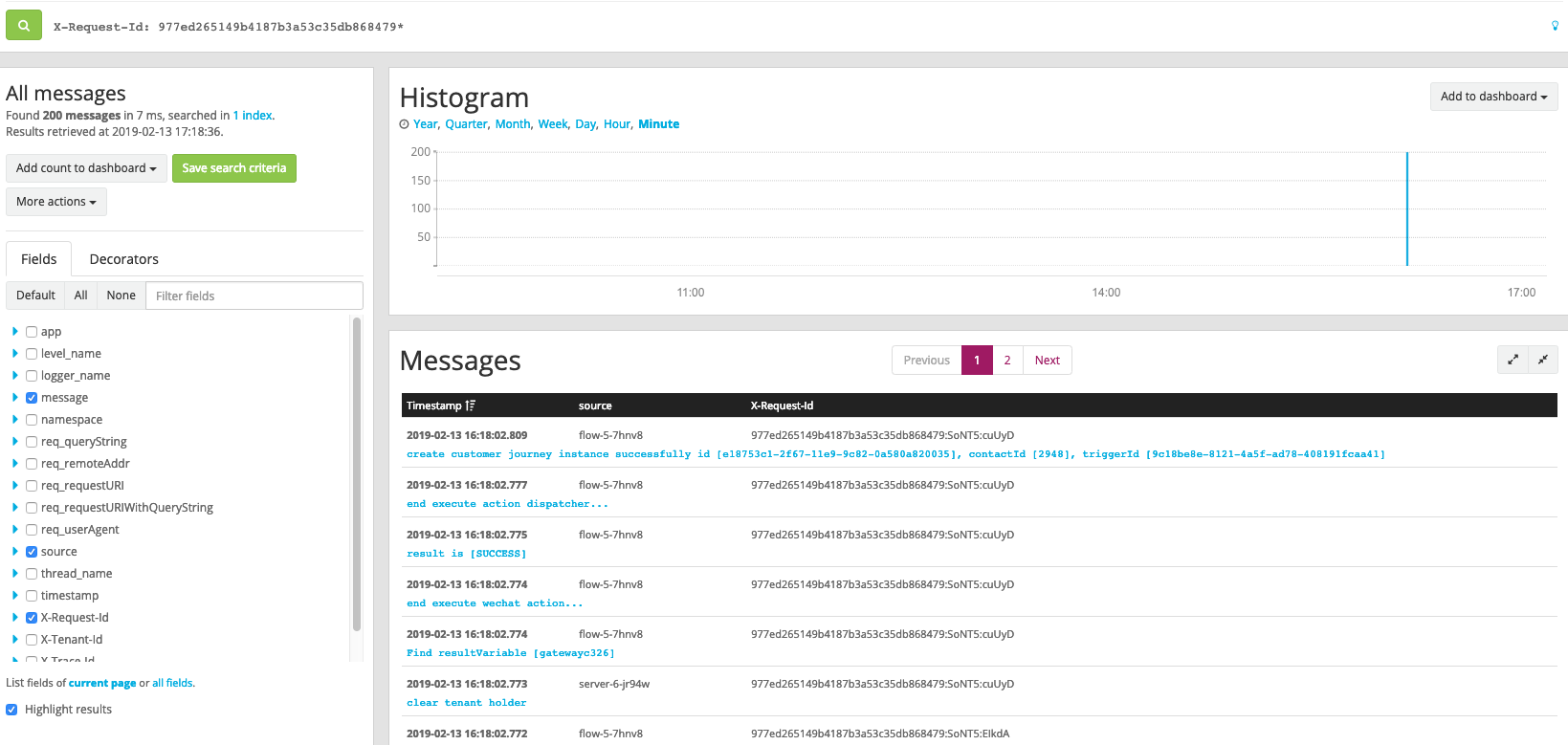1568x745 pixels.
Task: Click the fields list scrollbar
Action: (357, 474)
